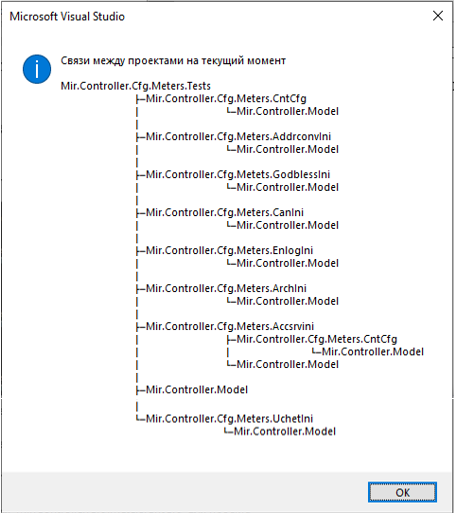
Task: Select the Mir.Controller.Cfg.Meters.UchetIni line
Action: [x=229, y=419]
